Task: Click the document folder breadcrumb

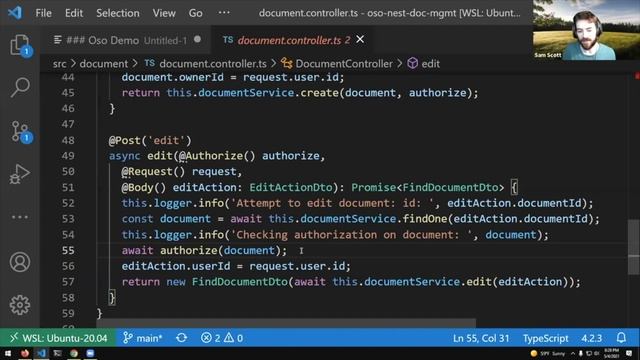Action: pos(104,64)
